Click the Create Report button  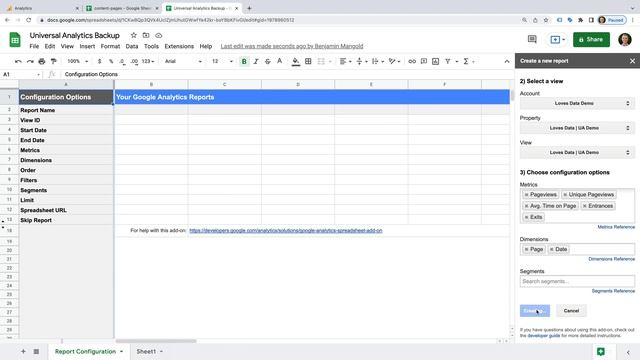[535, 311]
